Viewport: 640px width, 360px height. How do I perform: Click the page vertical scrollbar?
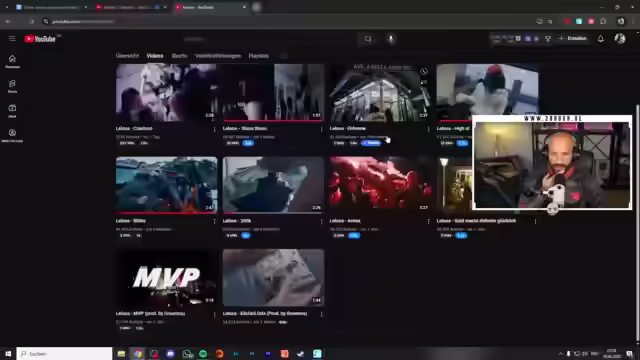point(637,222)
